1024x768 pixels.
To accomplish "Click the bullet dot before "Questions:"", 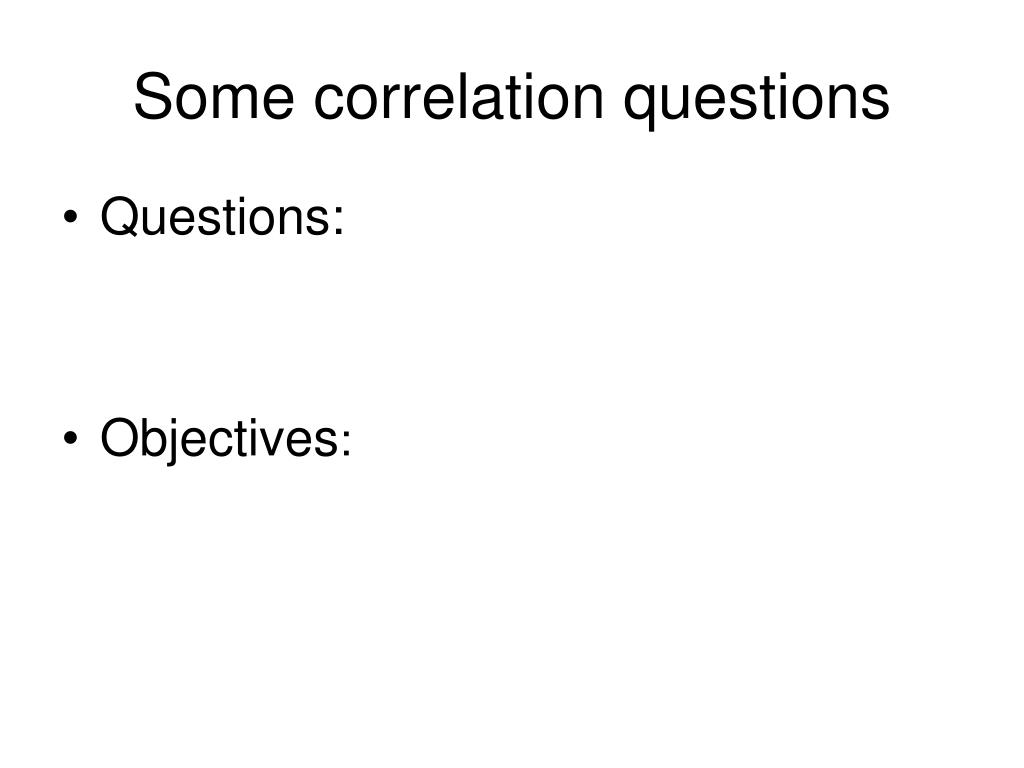I will [x=71, y=217].
